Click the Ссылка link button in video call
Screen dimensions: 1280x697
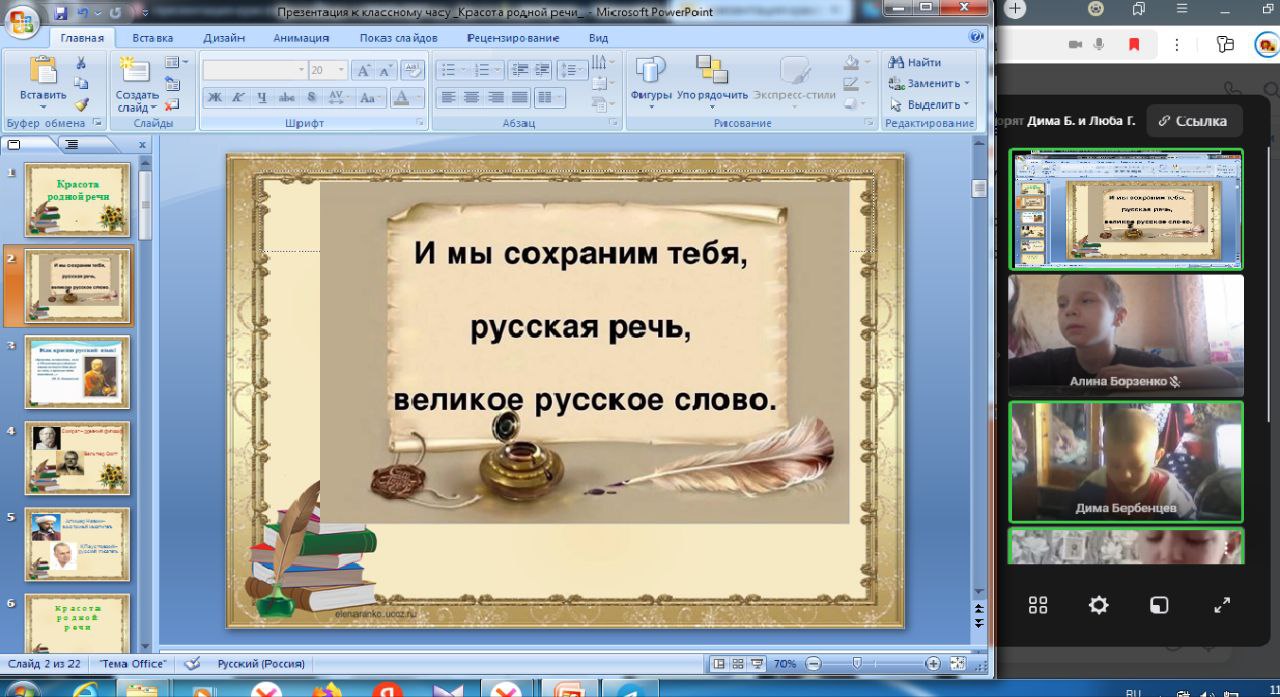1195,121
